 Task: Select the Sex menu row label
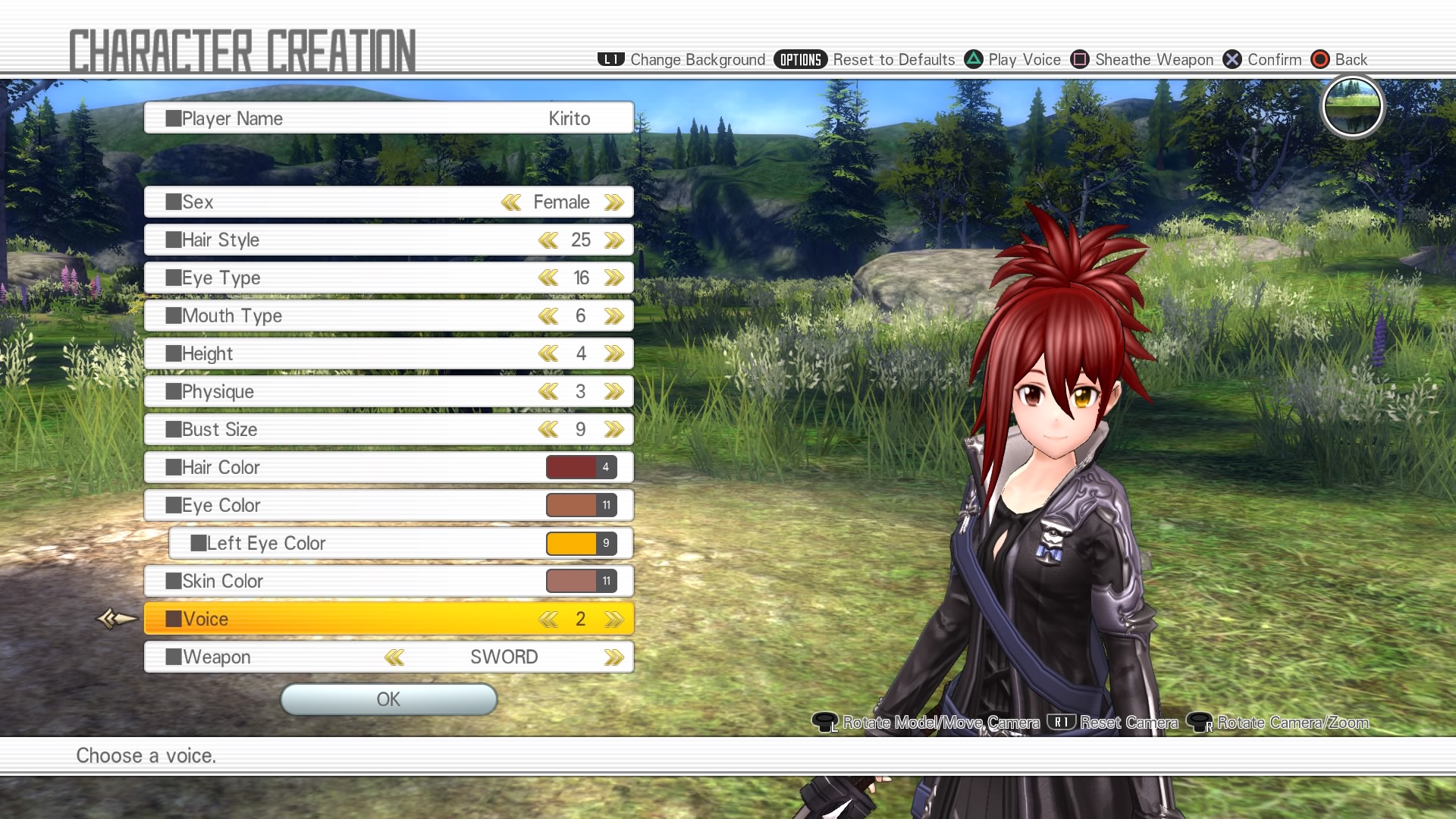(x=198, y=202)
